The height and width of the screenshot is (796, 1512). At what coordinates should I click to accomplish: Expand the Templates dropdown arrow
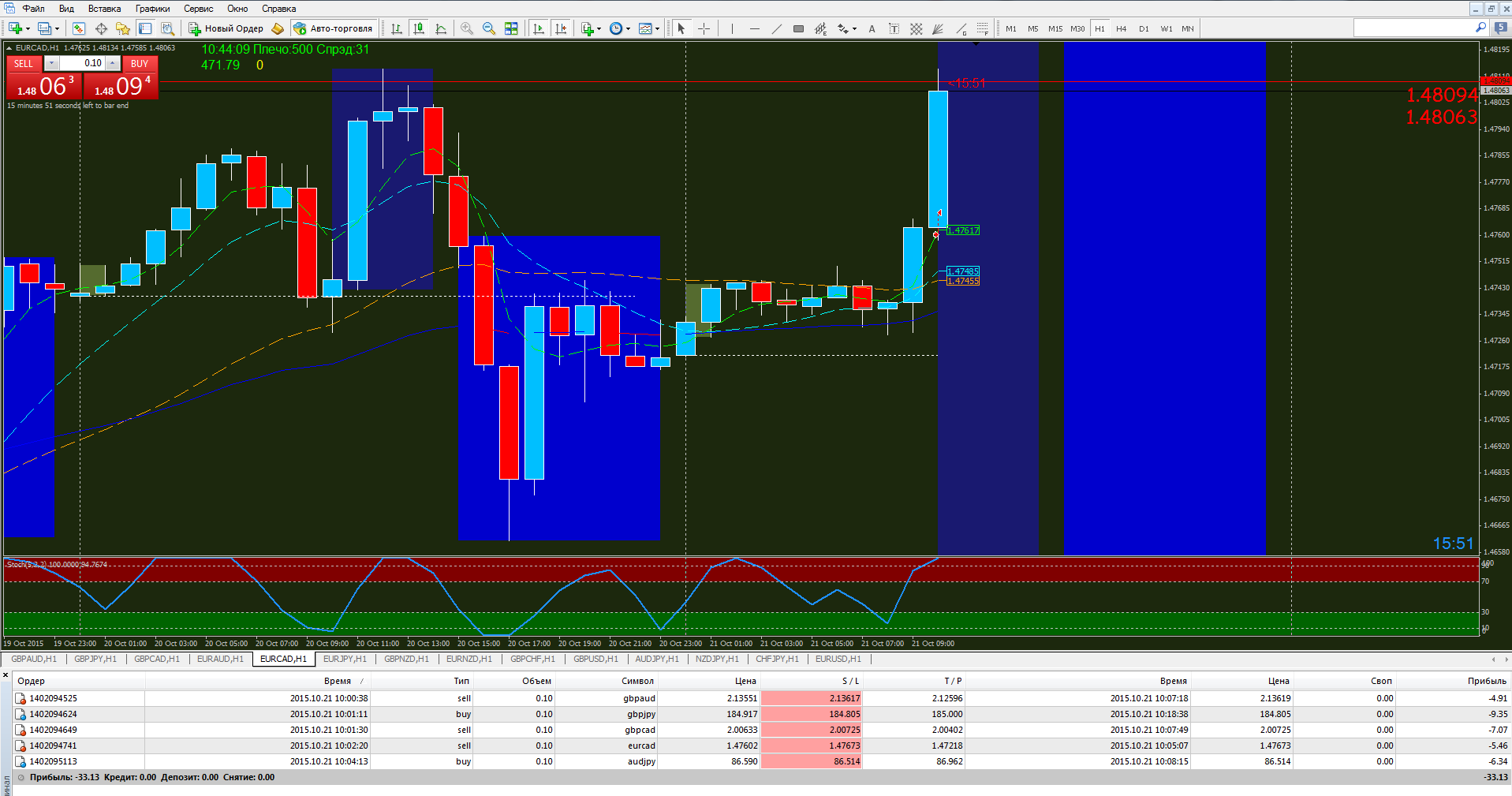pyautogui.click(x=657, y=29)
